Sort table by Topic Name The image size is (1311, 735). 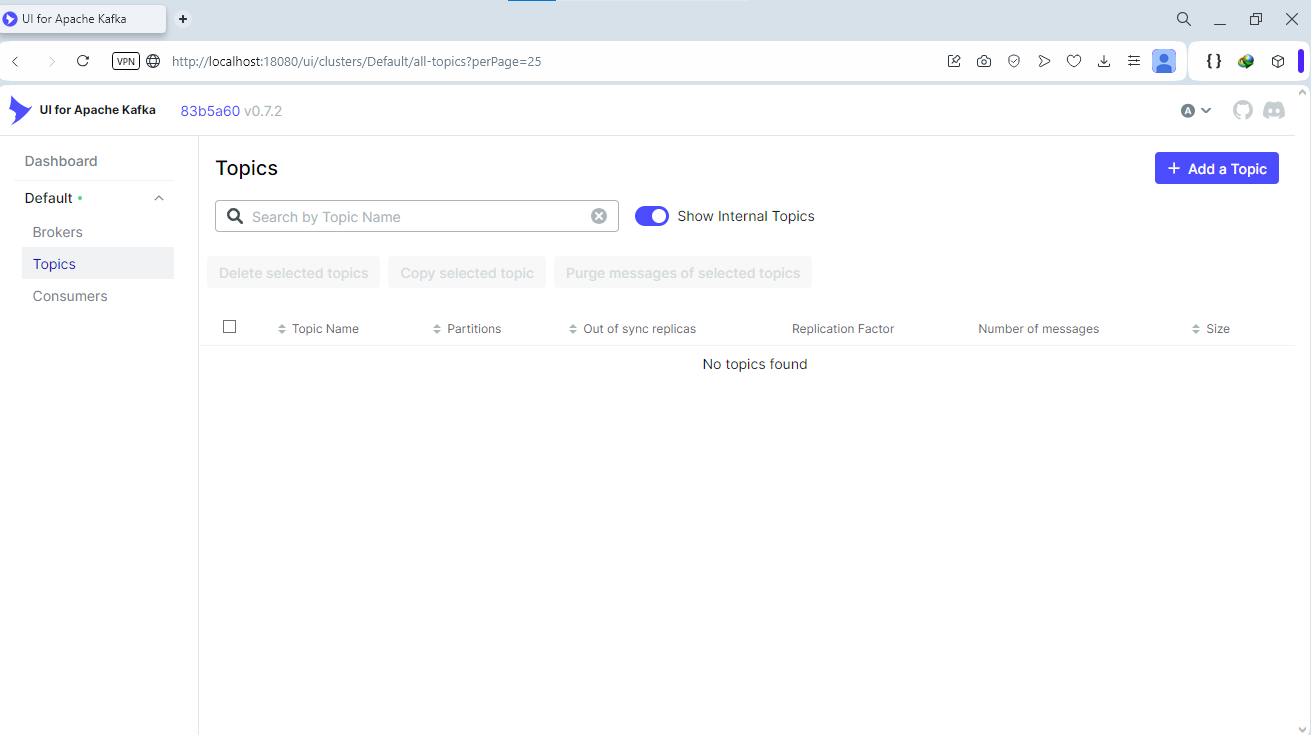(x=318, y=329)
